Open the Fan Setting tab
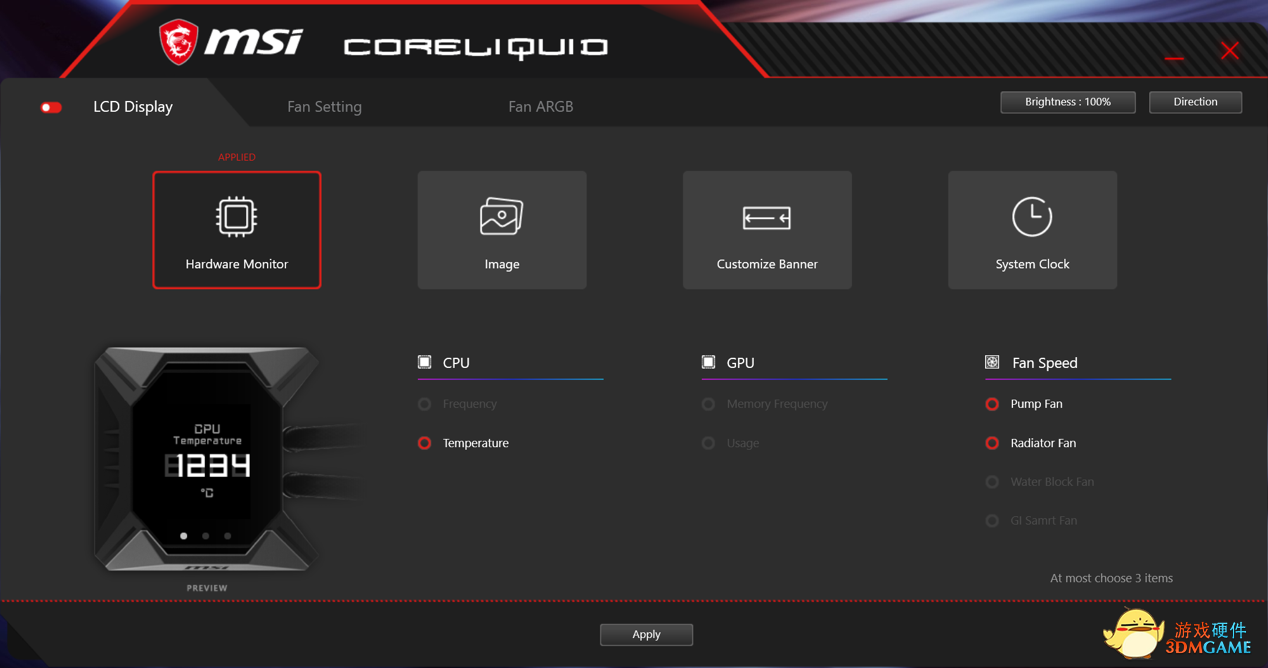Viewport: 1268px width, 668px height. (x=325, y=106)
